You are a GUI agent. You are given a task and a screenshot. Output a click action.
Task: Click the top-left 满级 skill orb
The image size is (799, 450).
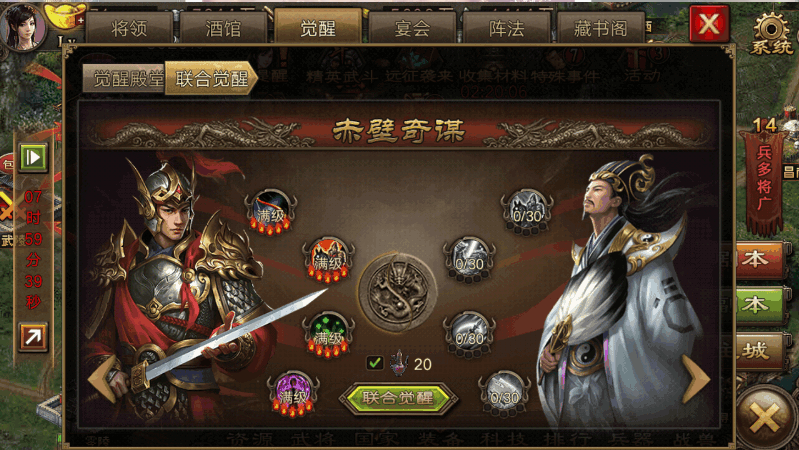271,213
